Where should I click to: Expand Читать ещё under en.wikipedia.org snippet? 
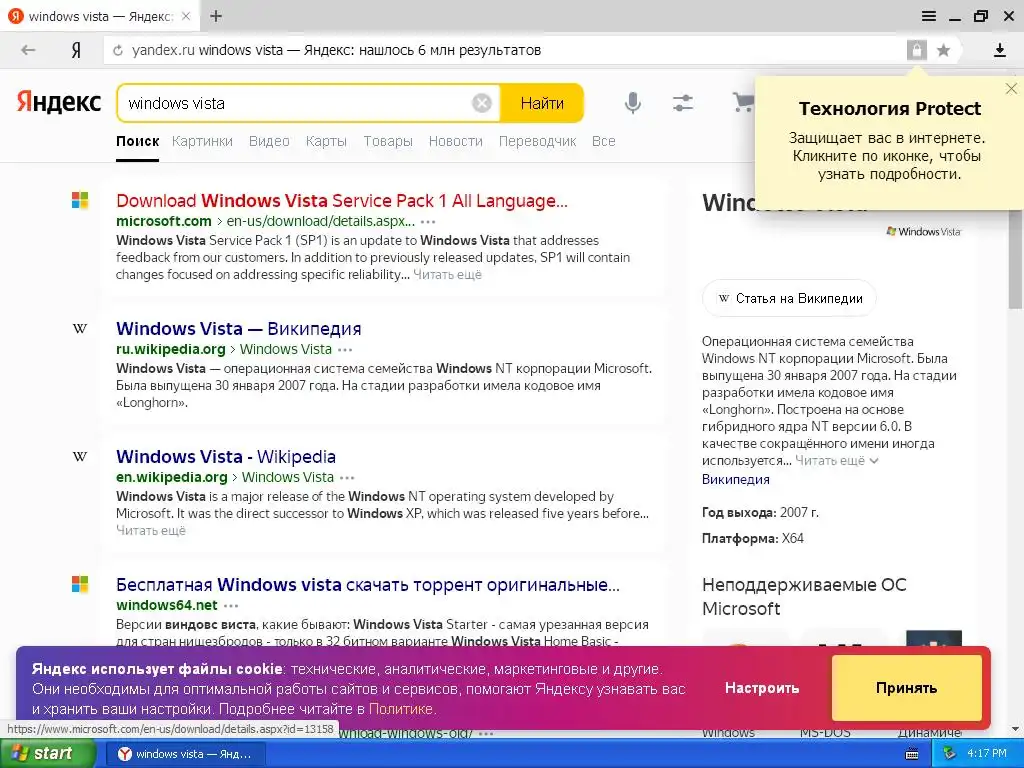click(x=151, y=530)
